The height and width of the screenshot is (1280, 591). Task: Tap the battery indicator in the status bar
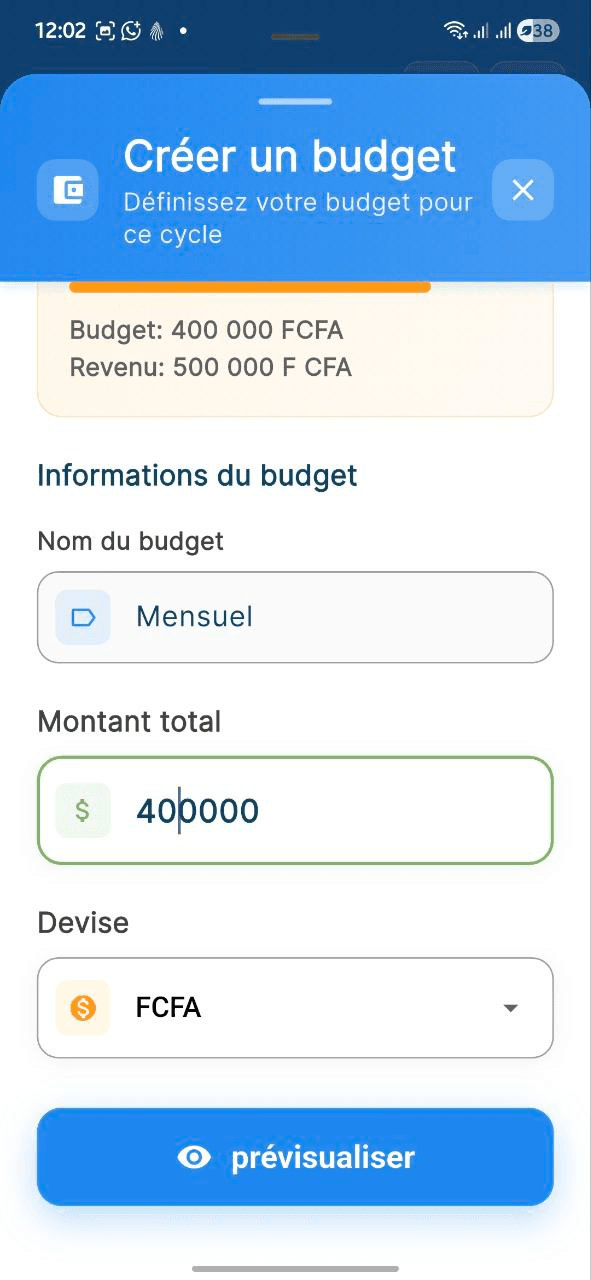(x=538, y=30)
